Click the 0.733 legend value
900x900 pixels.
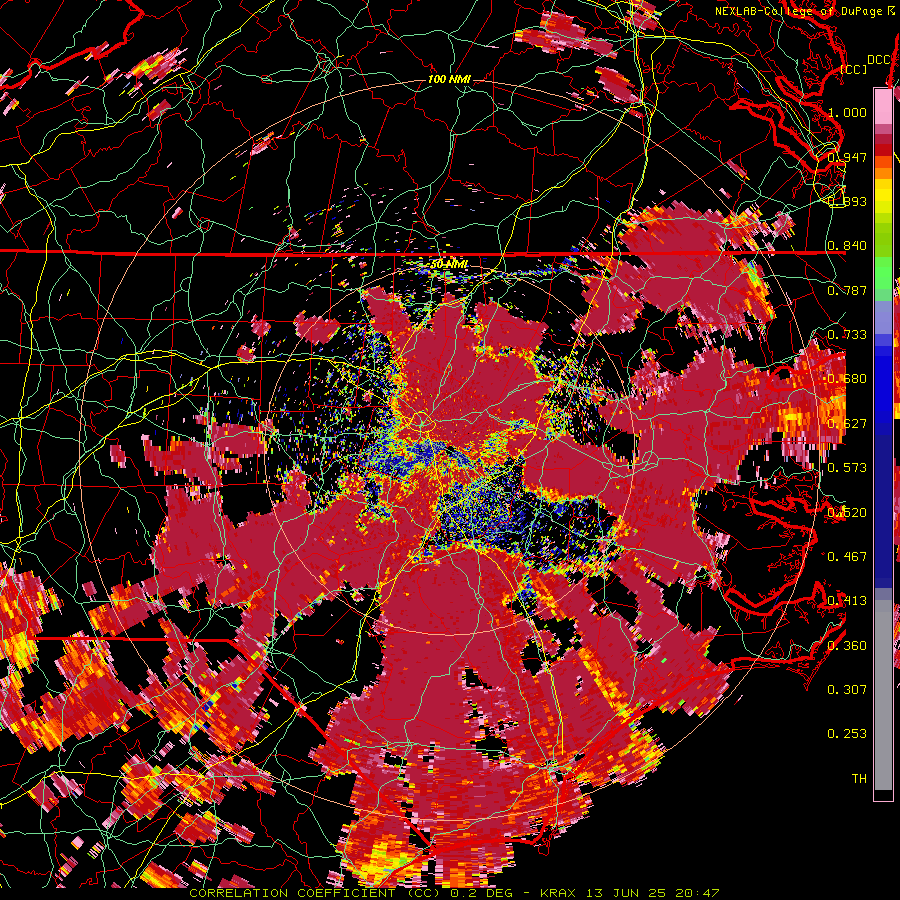coord(847,334)
